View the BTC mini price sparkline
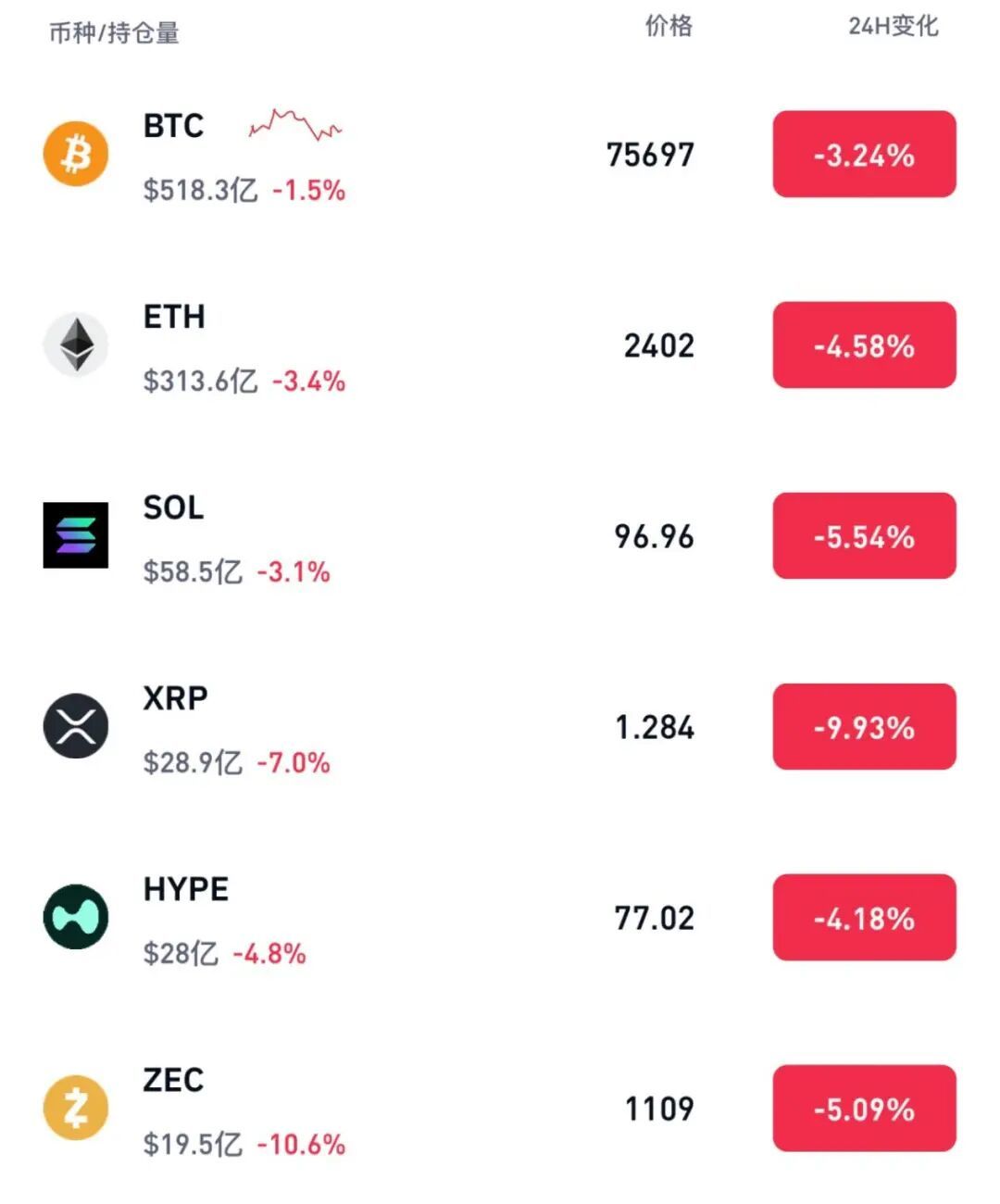Image resolution: width=1000 pixels, height=1204 pixels. [x=295, y=125]
